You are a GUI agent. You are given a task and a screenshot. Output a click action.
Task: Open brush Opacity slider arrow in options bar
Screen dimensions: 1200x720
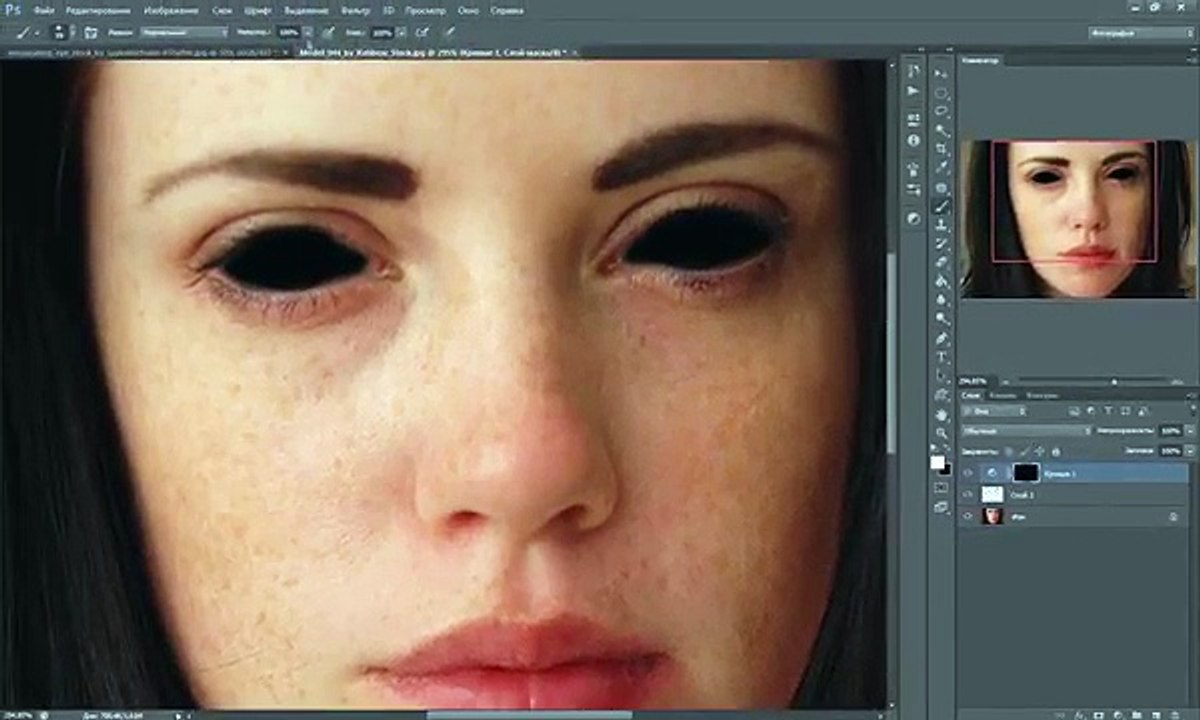[309, 33]
